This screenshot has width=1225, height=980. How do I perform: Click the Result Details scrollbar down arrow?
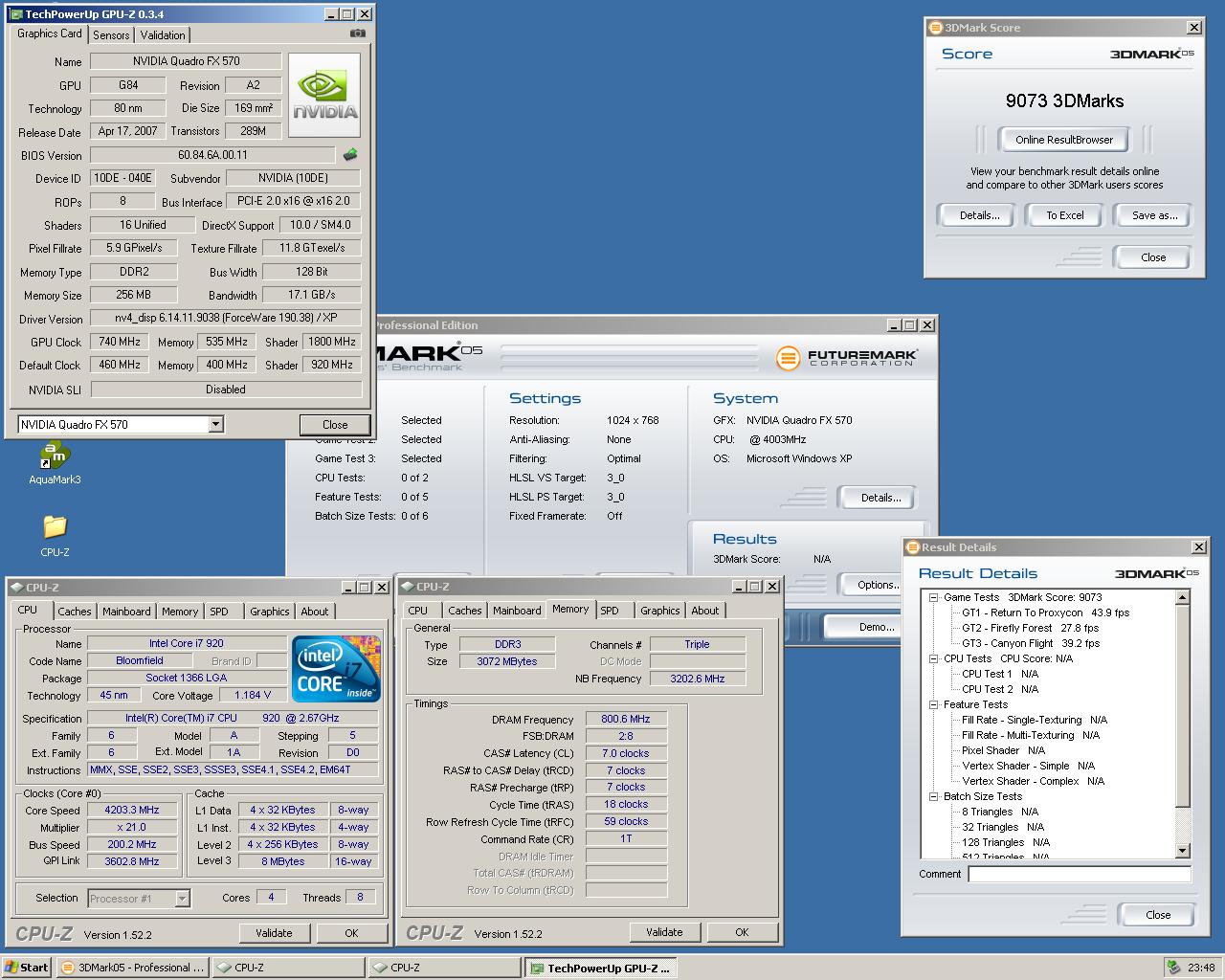[1182, 851]
